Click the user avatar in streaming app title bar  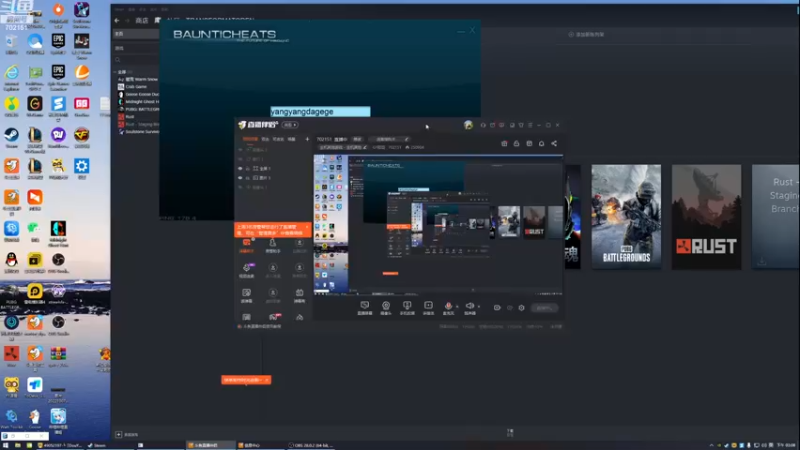468,125
